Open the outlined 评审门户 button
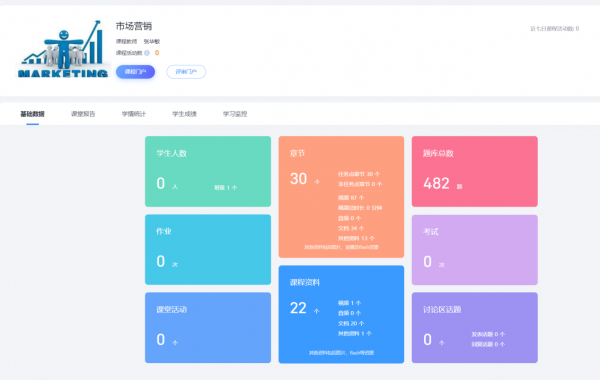The image size is (600, 380). 186,72
